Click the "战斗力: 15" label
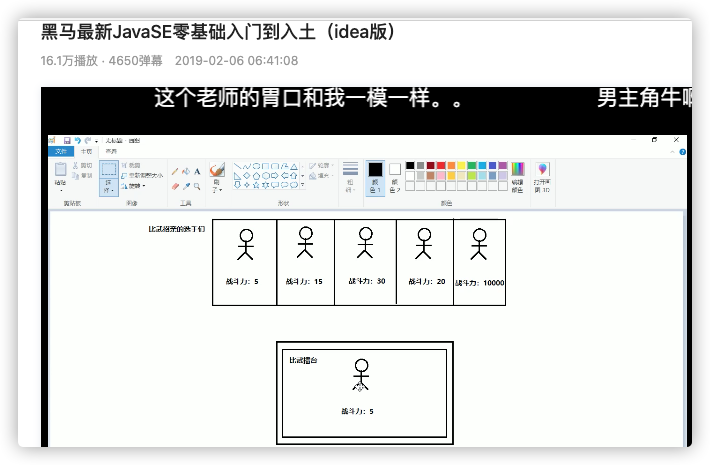This screenshot has width=710, height=465. 304,281
